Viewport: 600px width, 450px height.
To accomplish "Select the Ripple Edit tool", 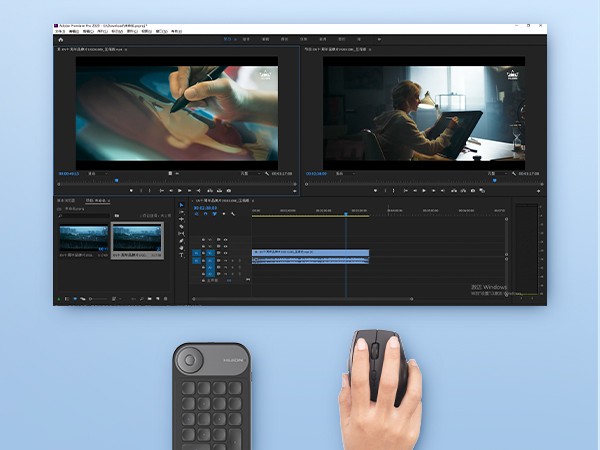I will coord(181,219).
